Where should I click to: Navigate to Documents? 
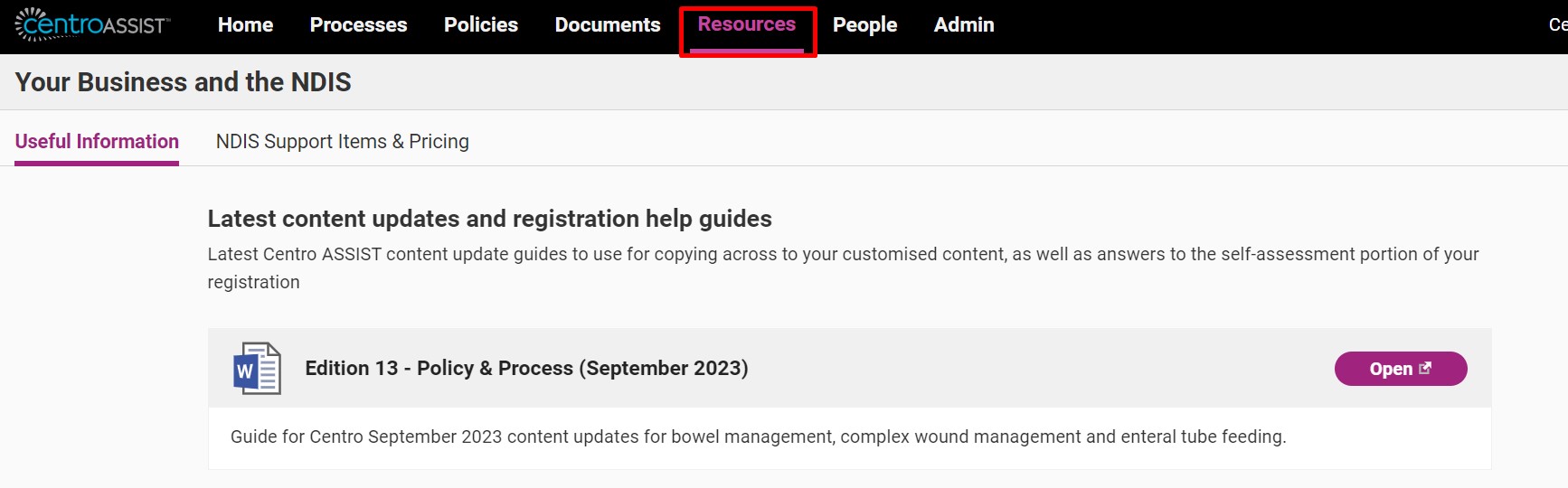click(x=608, y=24)
